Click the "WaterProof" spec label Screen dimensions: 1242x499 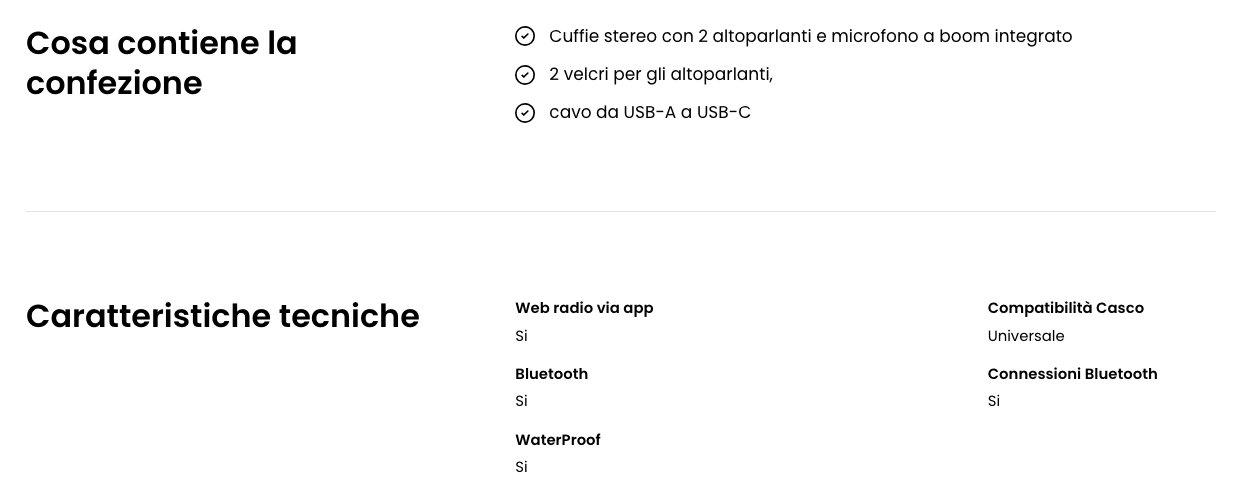[x=557, y=440]
